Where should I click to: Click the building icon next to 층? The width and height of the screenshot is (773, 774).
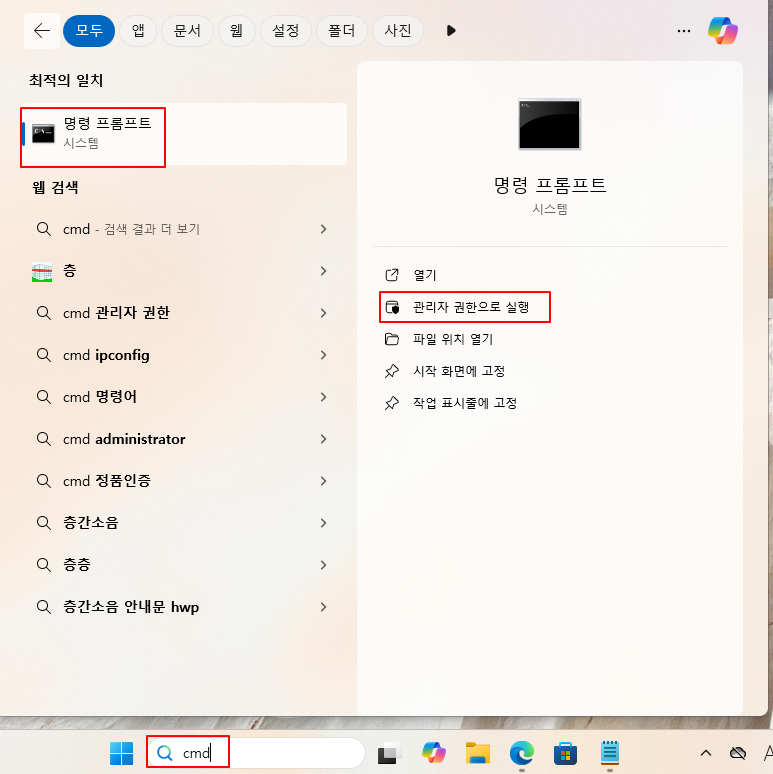coord(42,272)
